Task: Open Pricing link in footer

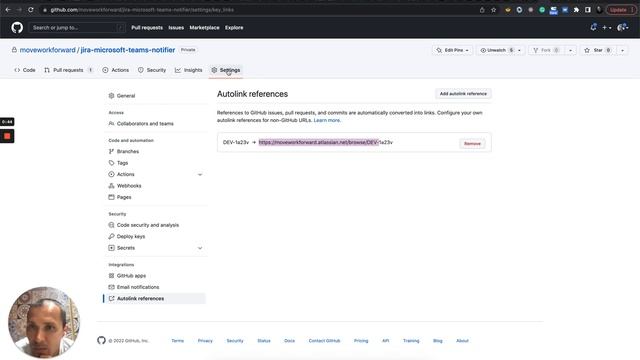Action: click(x=361, y=340)
